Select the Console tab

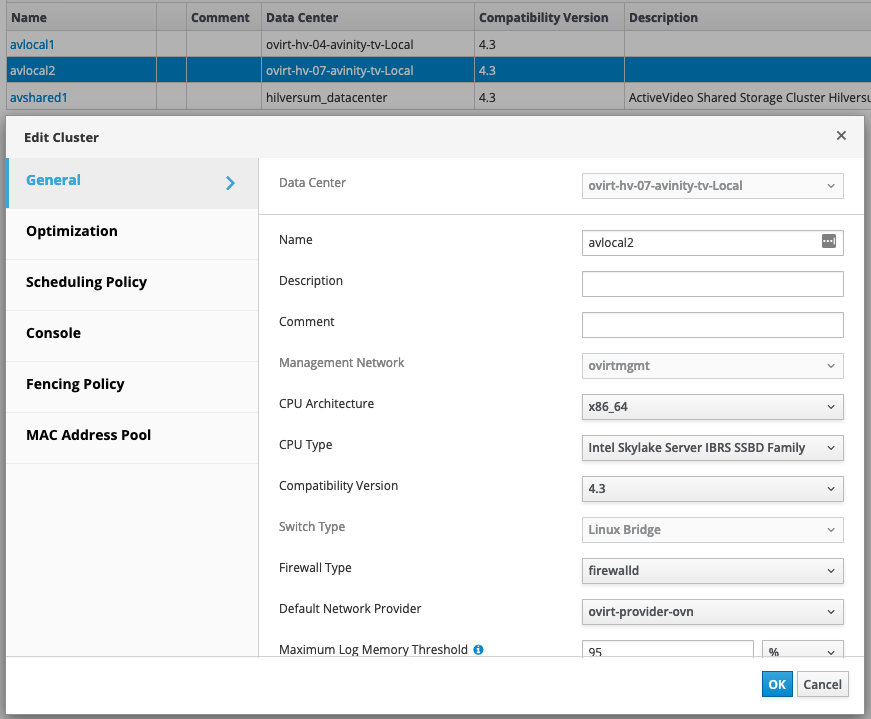pyautogui.click(x=54, y=333)
